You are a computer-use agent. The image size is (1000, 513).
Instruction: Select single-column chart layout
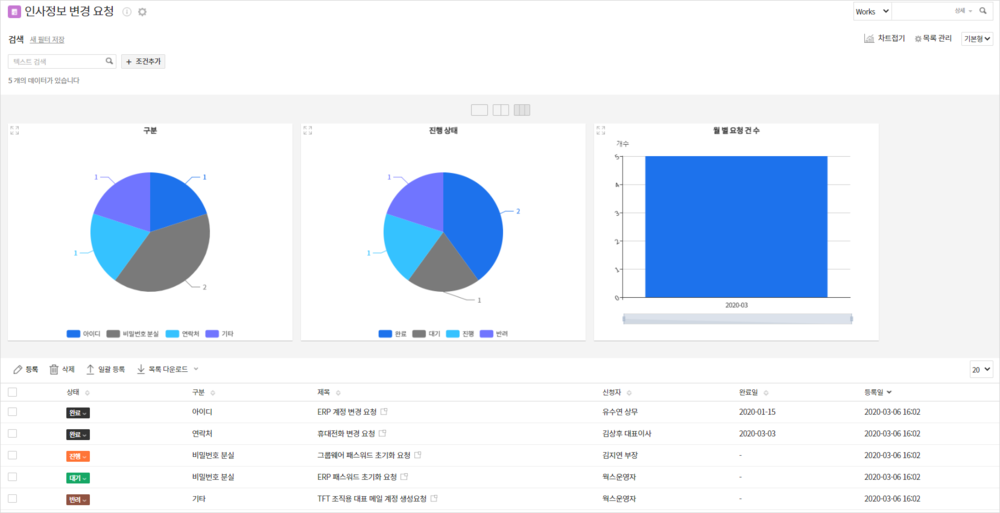tap(479, 110)
